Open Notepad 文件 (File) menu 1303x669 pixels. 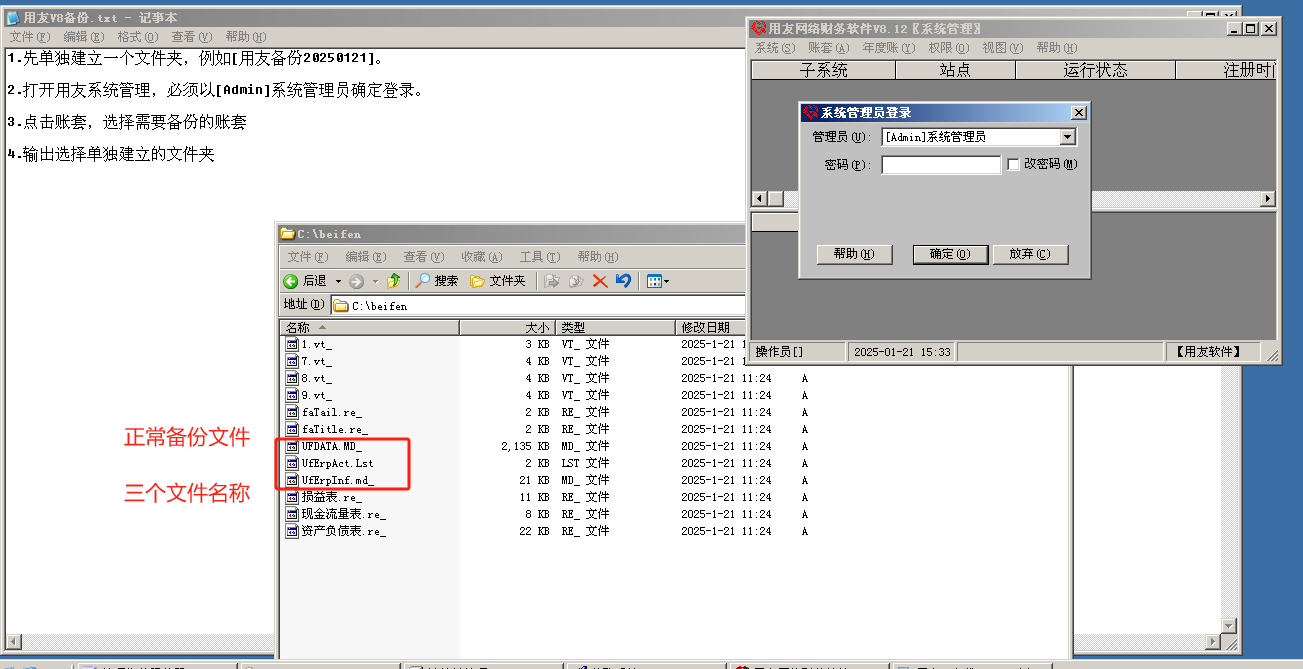coord(28,37)
